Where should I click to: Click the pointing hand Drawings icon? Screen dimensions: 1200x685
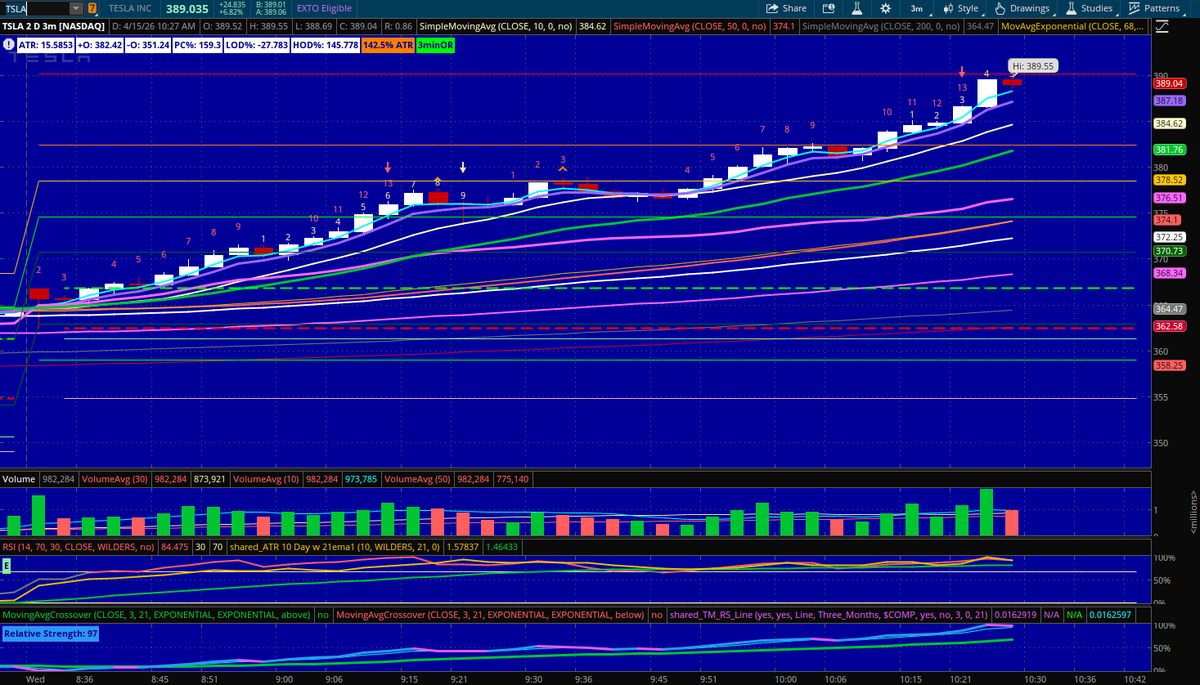(x=1001, y=8)
